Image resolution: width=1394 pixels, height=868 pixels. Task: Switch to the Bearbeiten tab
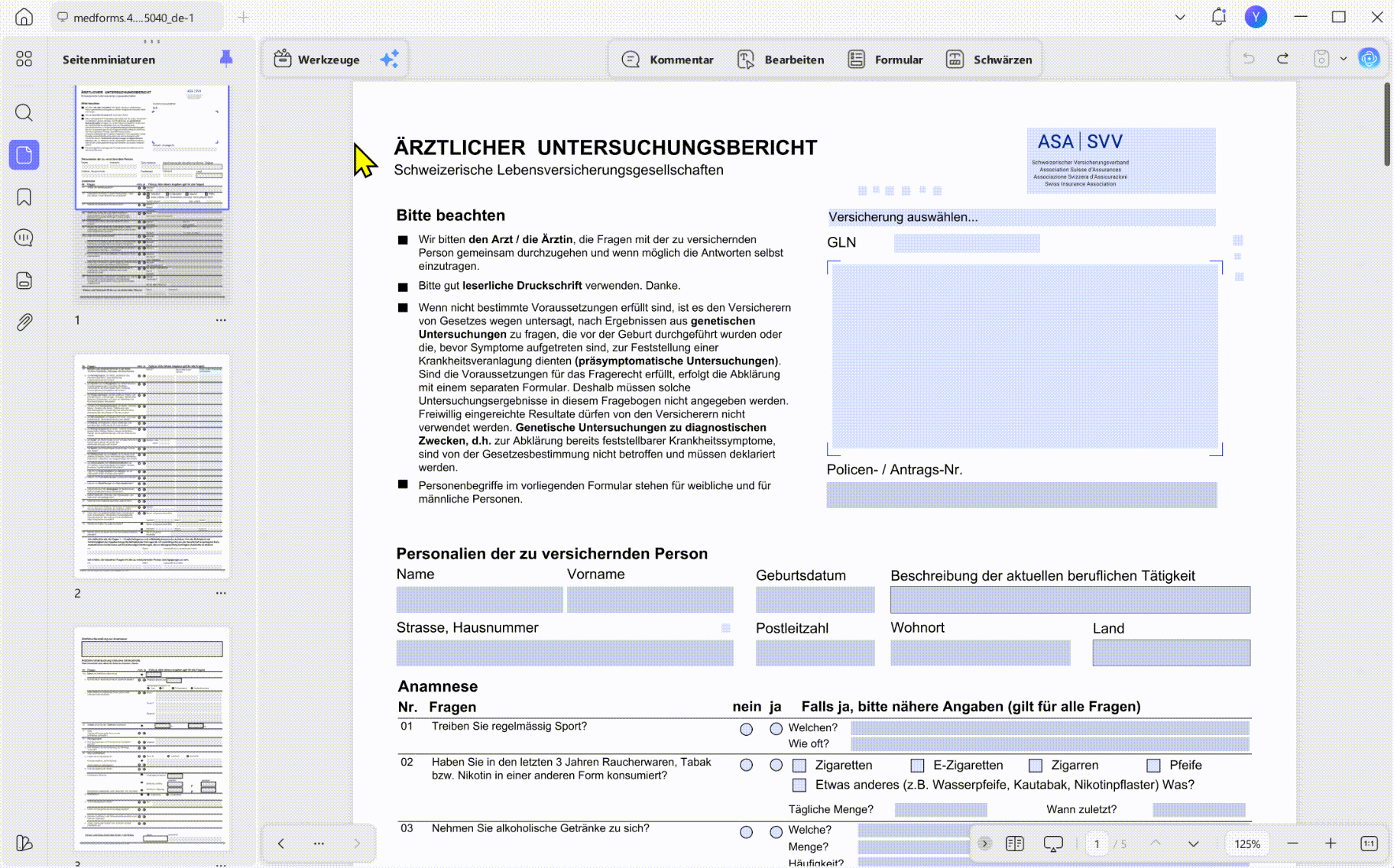coord(780,59)
